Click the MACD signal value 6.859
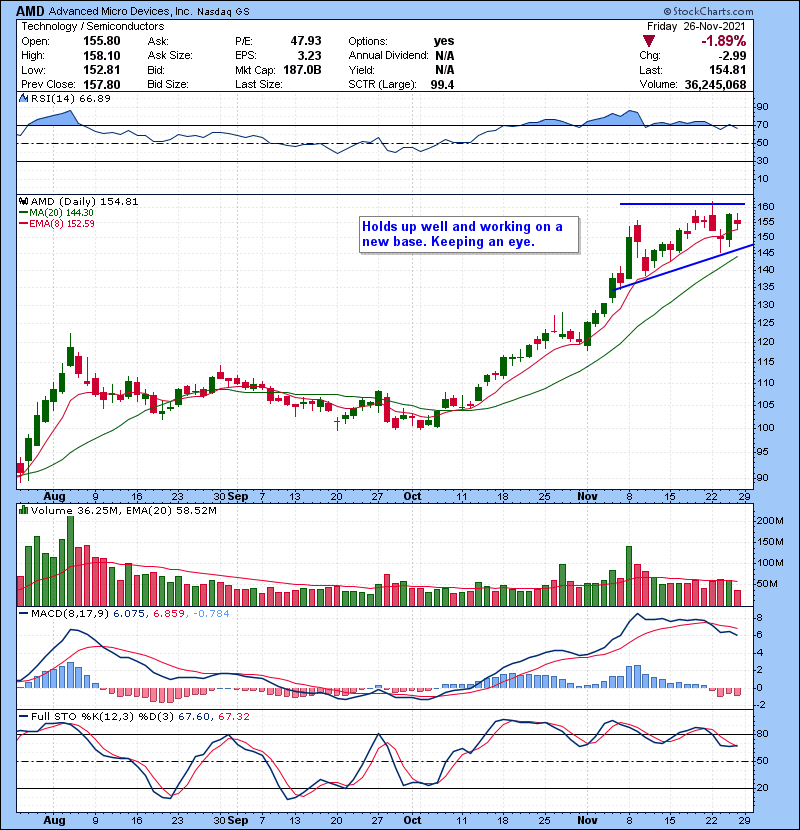 169,614
